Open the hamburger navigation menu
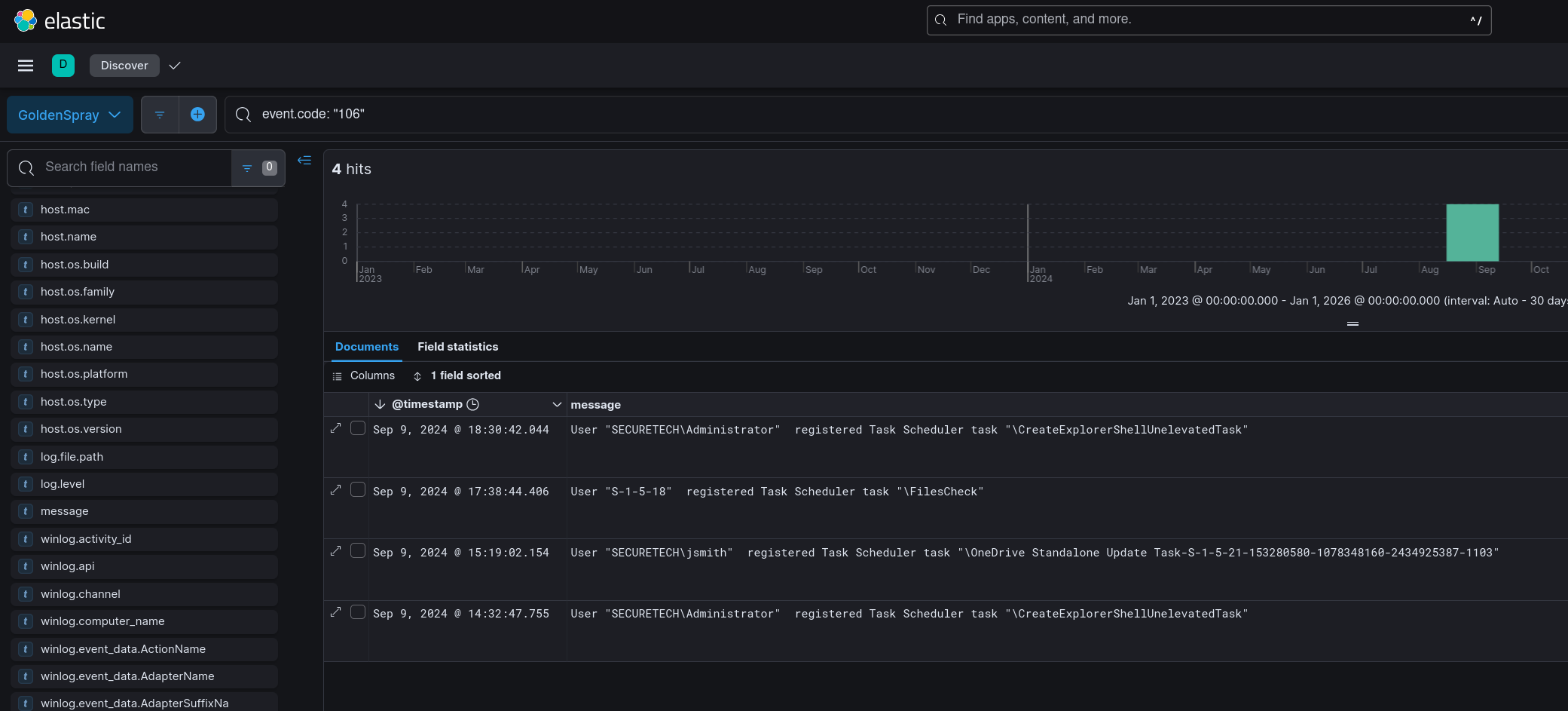The height and width of the screenshot is (711, 1568). pyautogui.click(x=26, y=66)
